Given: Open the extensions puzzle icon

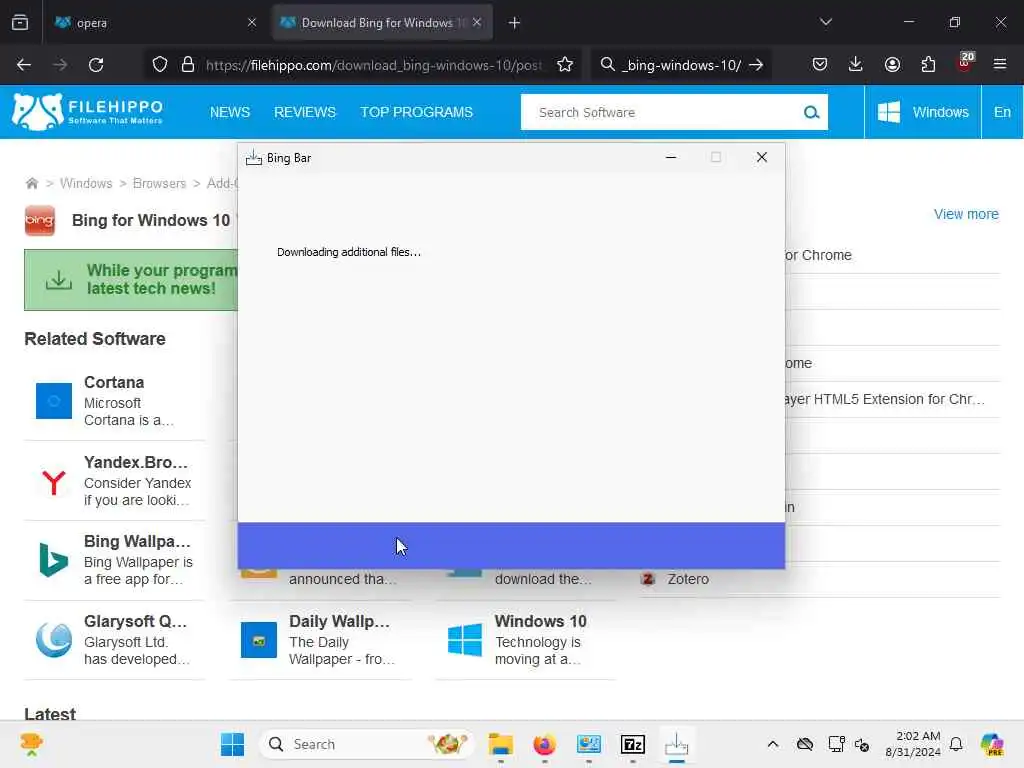Looking at the screenshot, I should [928, 64].
